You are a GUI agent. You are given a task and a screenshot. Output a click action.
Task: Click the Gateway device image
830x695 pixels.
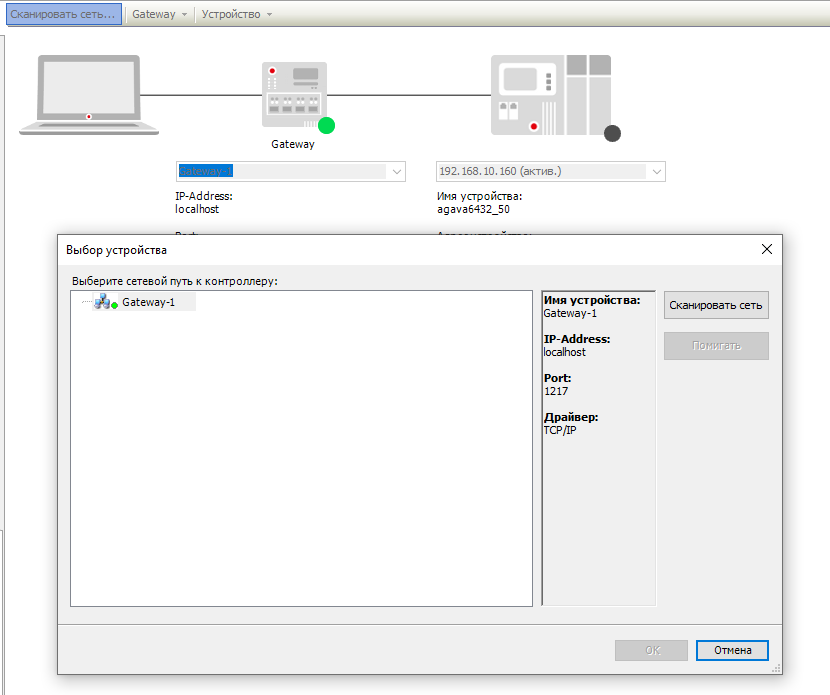[x=294, y=94]
